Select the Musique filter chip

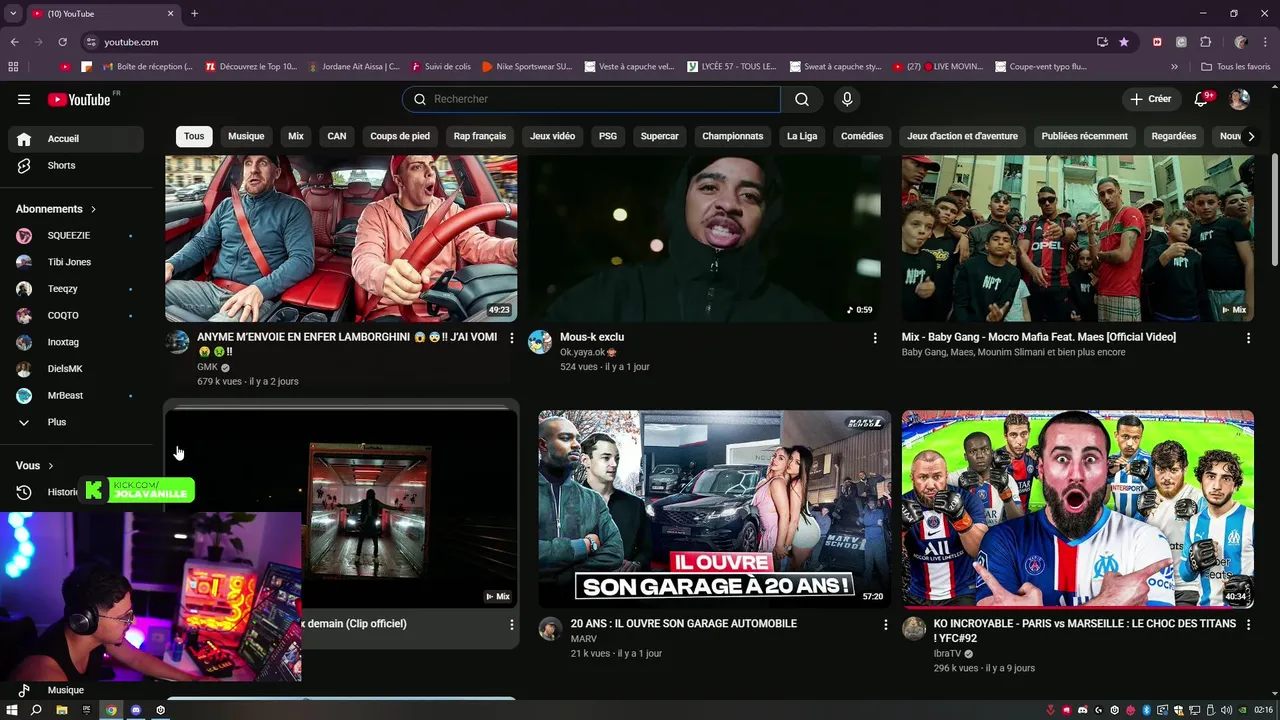[246, 136]
